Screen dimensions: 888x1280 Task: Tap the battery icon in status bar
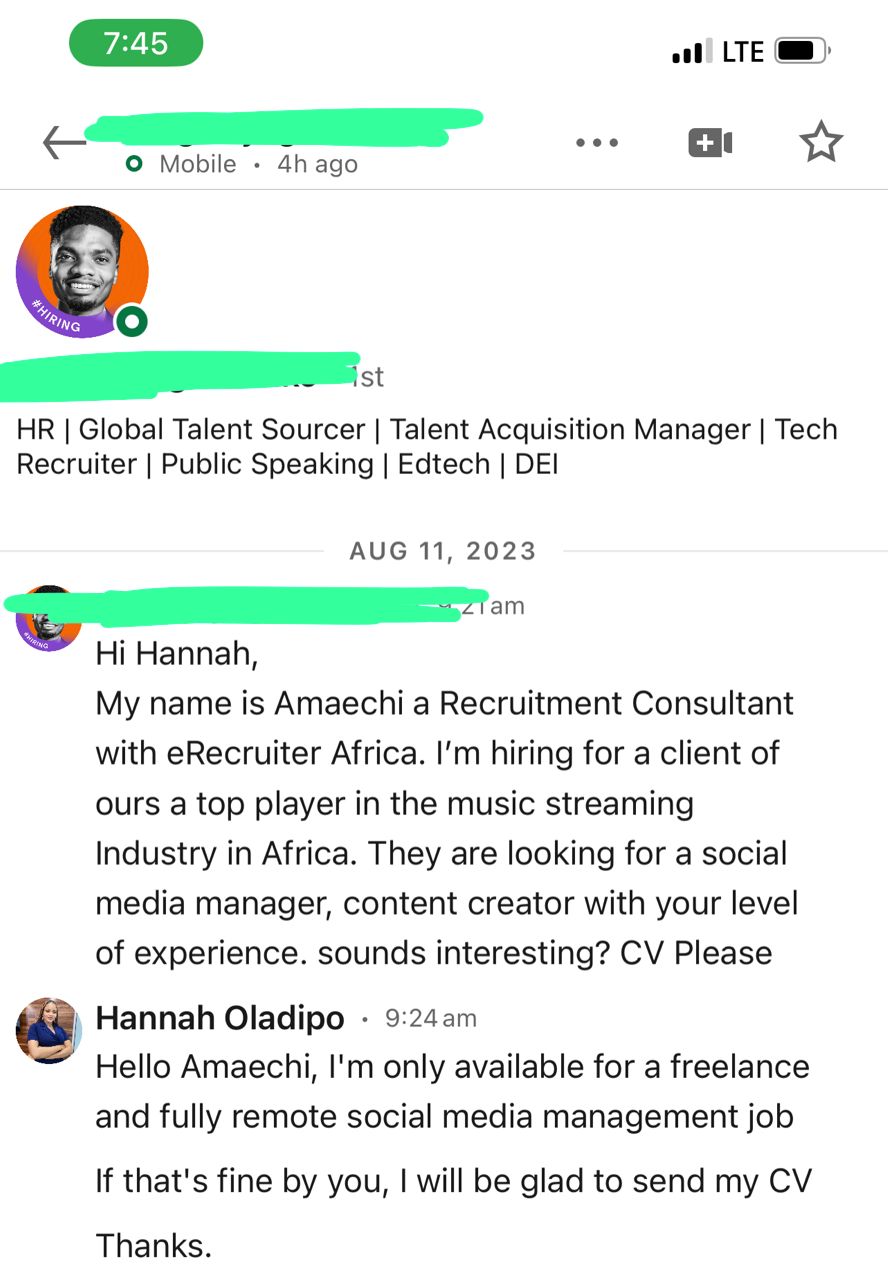[801, 51]
